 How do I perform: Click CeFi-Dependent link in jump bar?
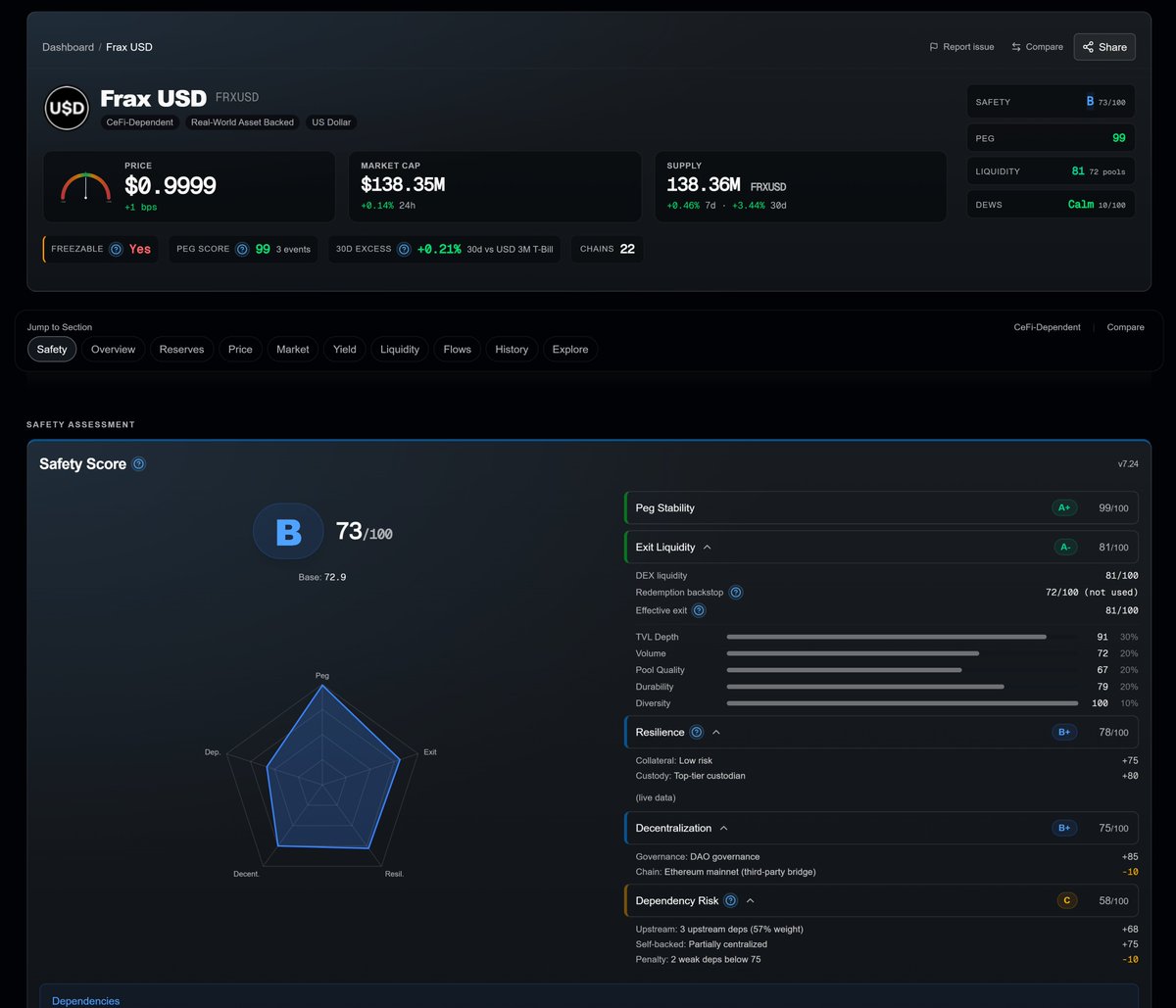[1047, 327]
